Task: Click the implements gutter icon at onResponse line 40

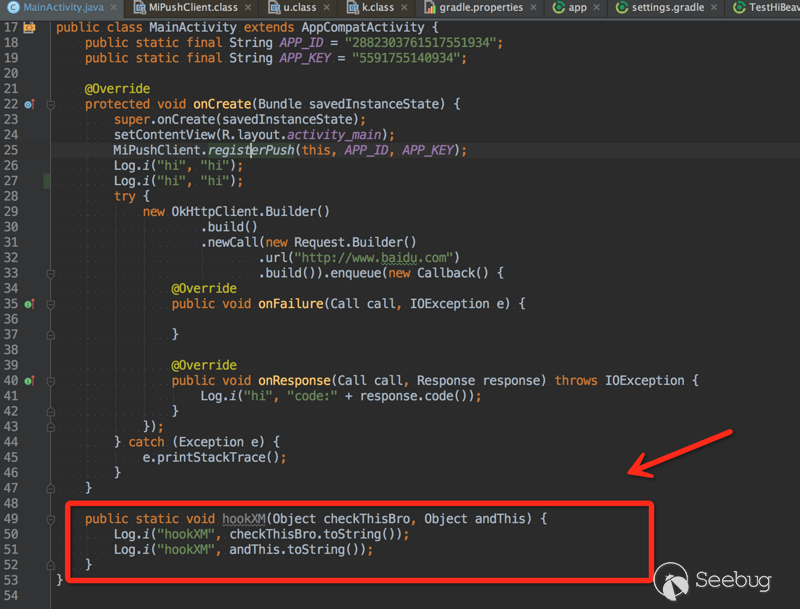Action: coord(30,381)
